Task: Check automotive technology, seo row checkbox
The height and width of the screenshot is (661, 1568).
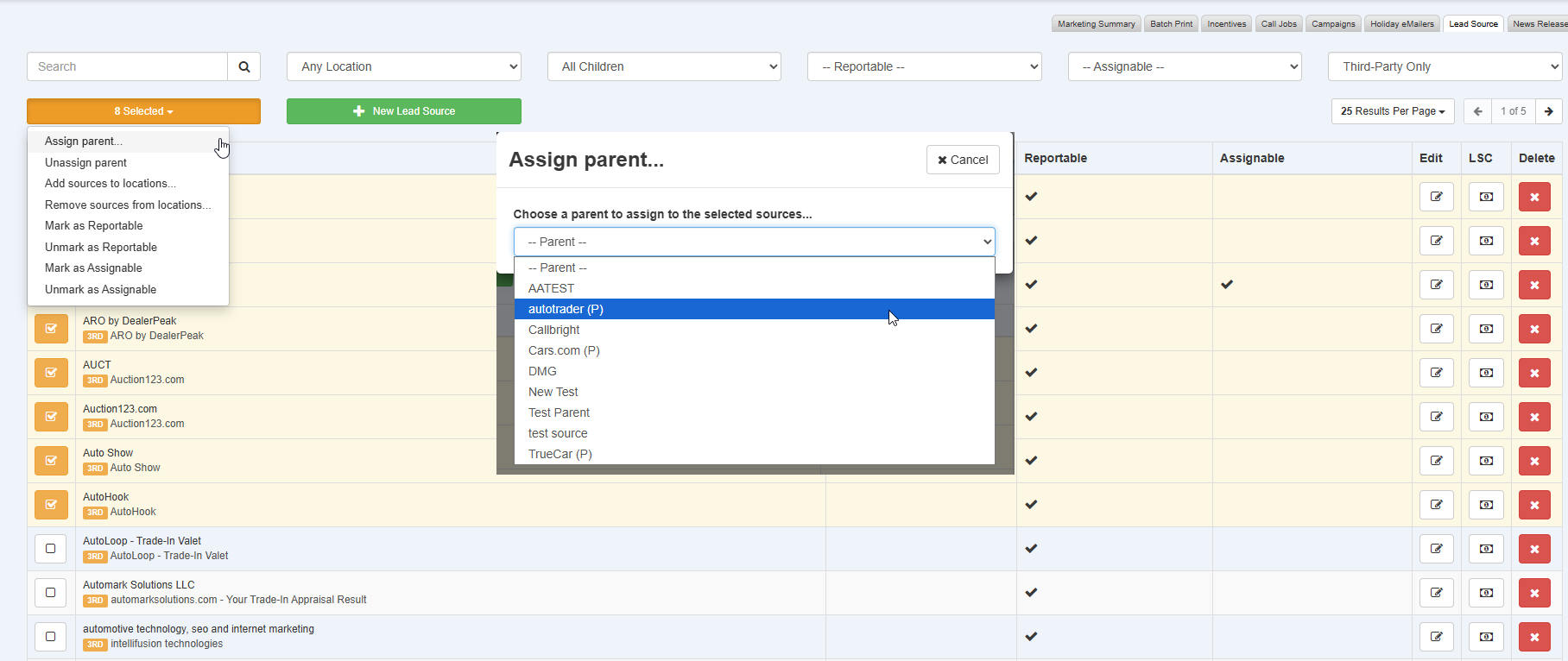Action: (x=51, y=637)
